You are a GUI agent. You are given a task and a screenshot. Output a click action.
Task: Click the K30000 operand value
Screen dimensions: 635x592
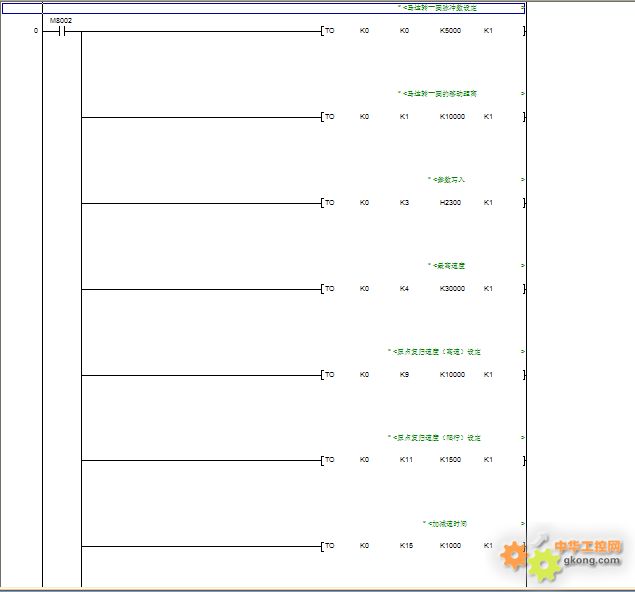452,289
